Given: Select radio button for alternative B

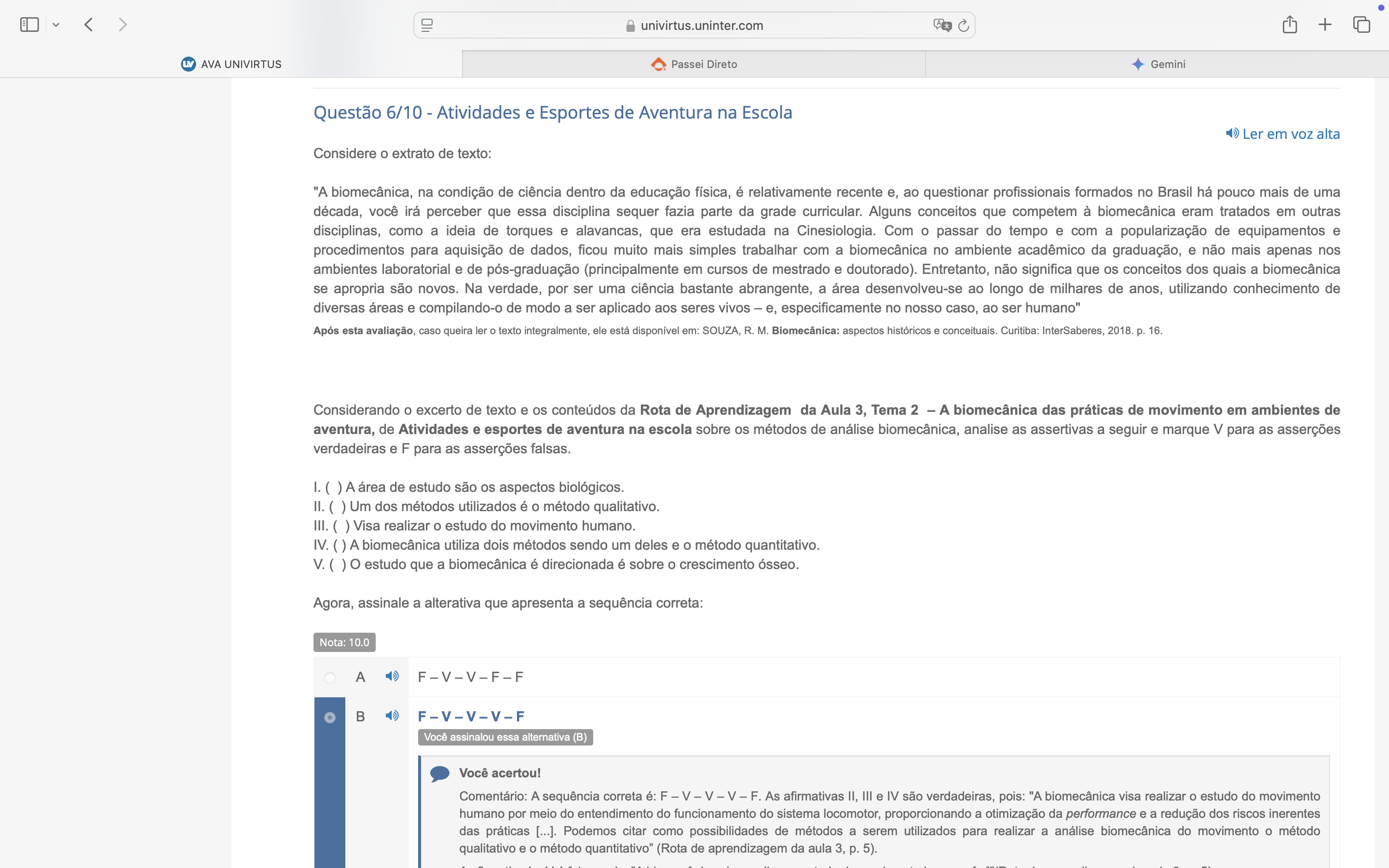Looking at the screenshot, I should pyautogui.click(x=330, y=718).
